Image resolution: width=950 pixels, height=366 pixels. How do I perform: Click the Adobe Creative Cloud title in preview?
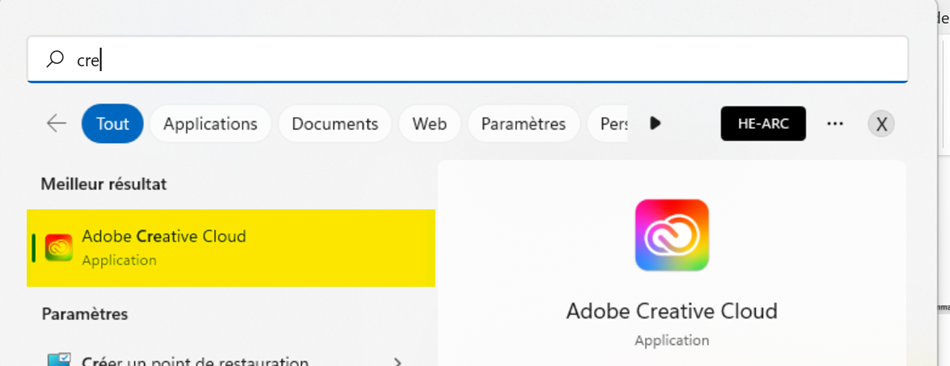[x=672, y=311]
